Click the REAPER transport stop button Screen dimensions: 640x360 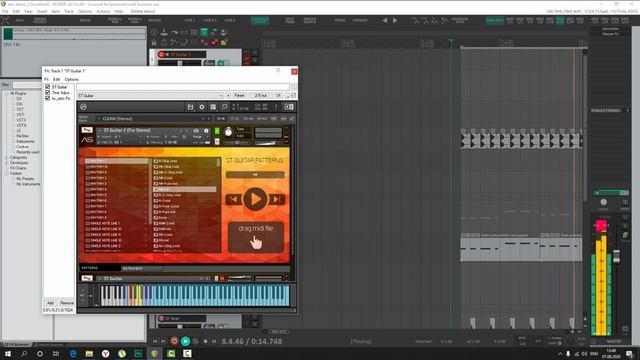click(x=205, y=341)
